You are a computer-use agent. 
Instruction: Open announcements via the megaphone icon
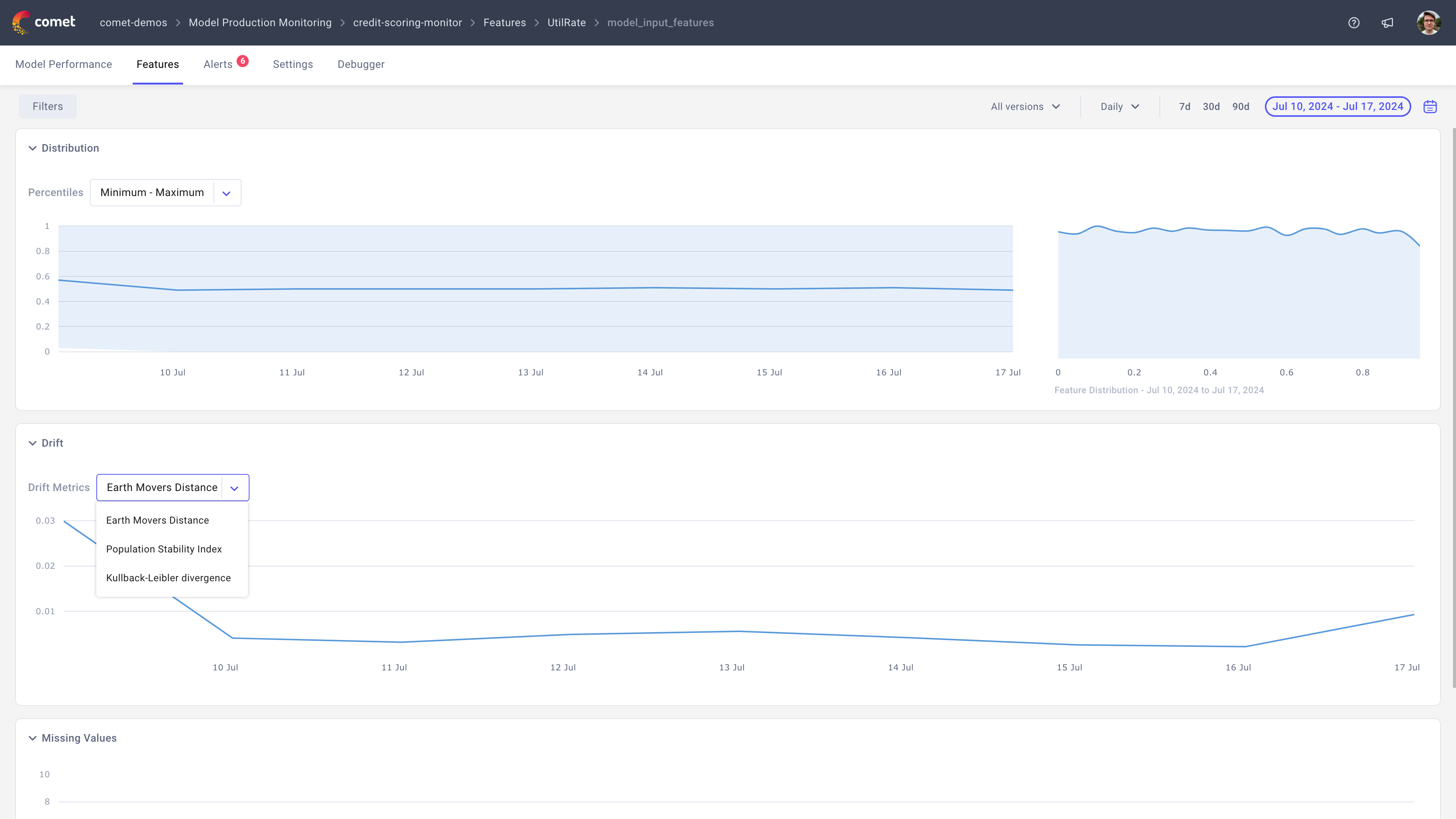coord(1388,23)
